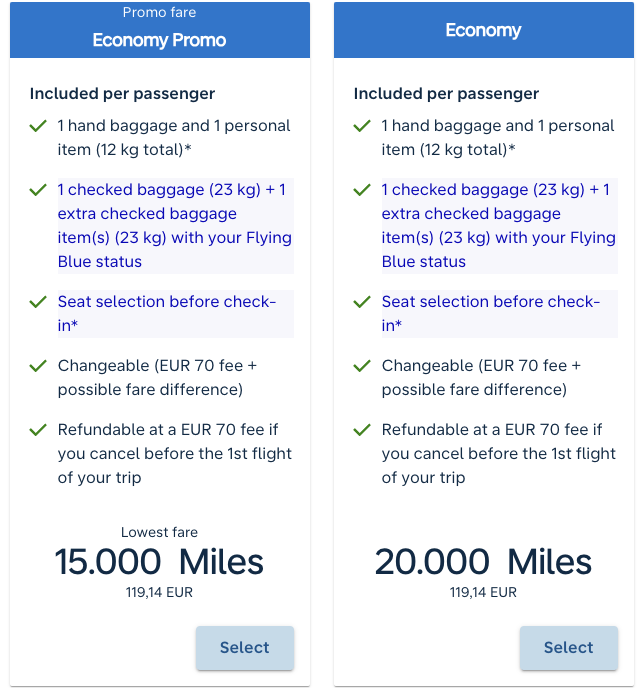Click Changeable checkmark in Economy card

pos(363,366)
